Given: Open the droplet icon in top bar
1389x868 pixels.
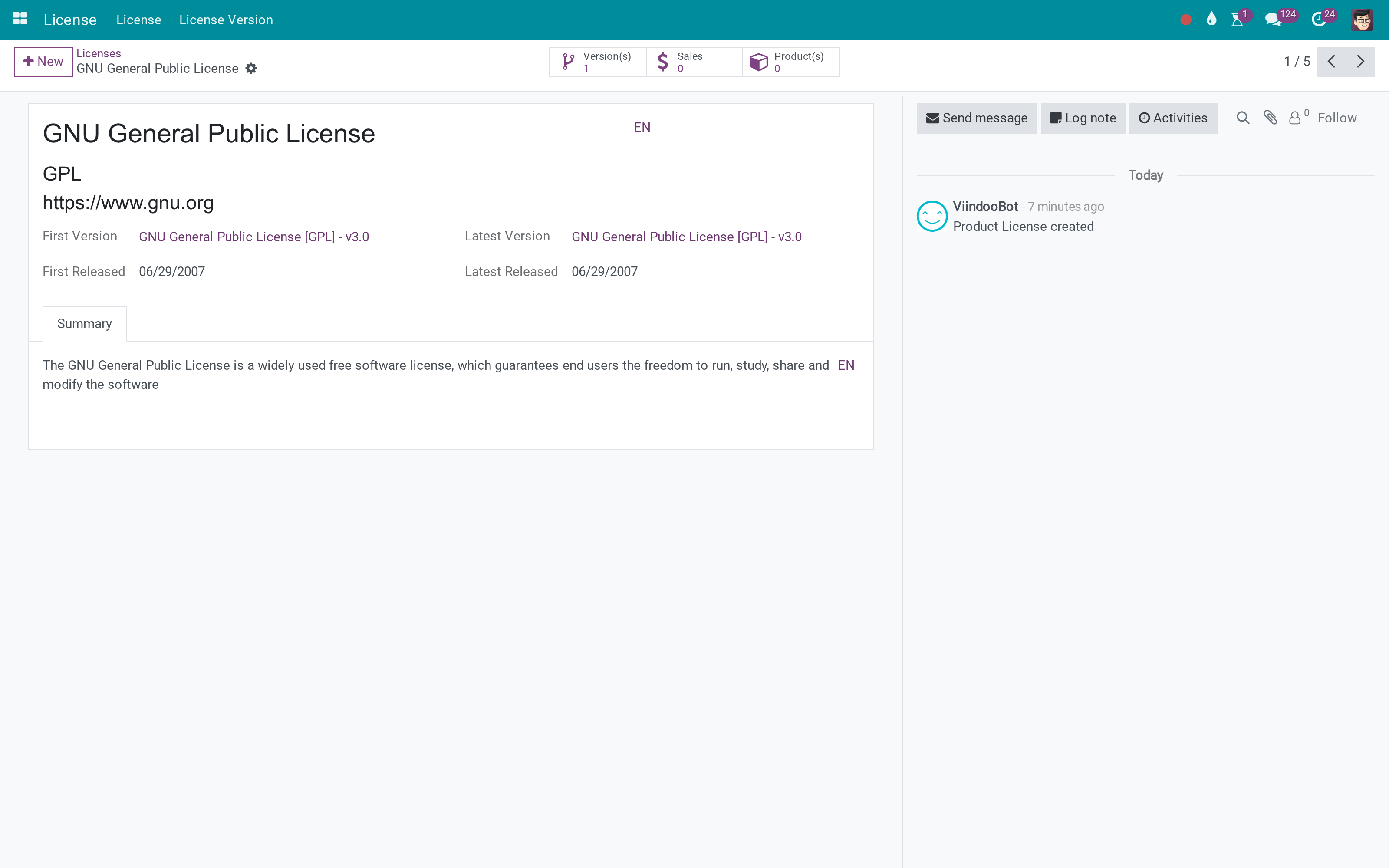Looking at the screenshot, I should click(x=1211, y=19).
